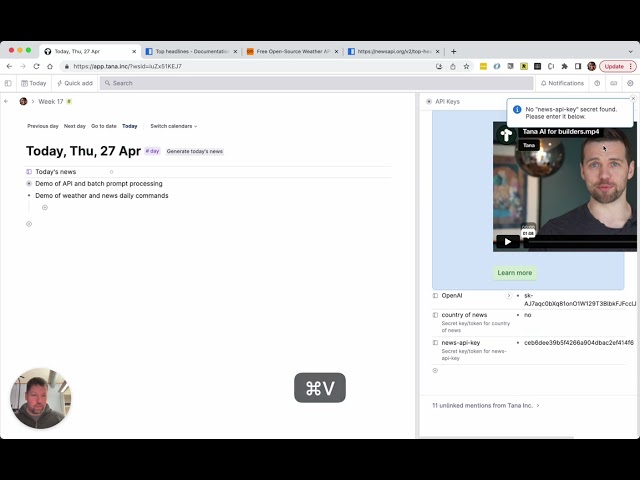Open the Chrome three-dot menu next to Update
The image size is (640, 480).
[x=631, y=66]
